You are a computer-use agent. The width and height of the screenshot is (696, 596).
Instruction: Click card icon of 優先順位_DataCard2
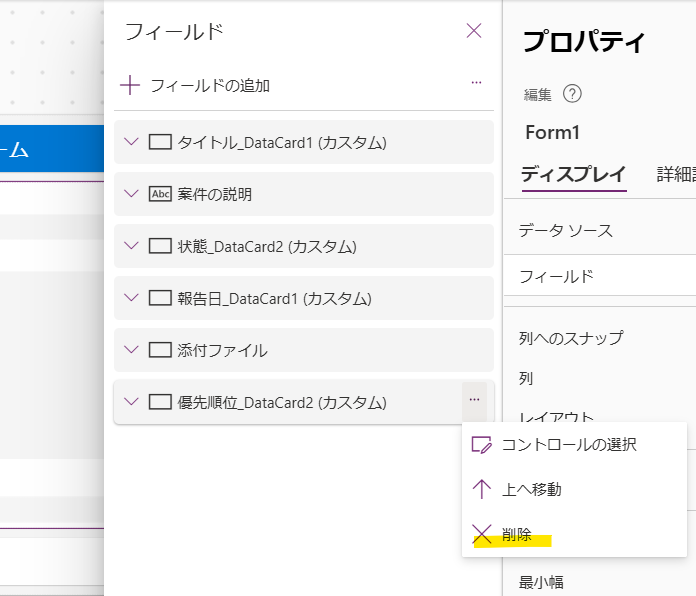click(x=160, y=402)
